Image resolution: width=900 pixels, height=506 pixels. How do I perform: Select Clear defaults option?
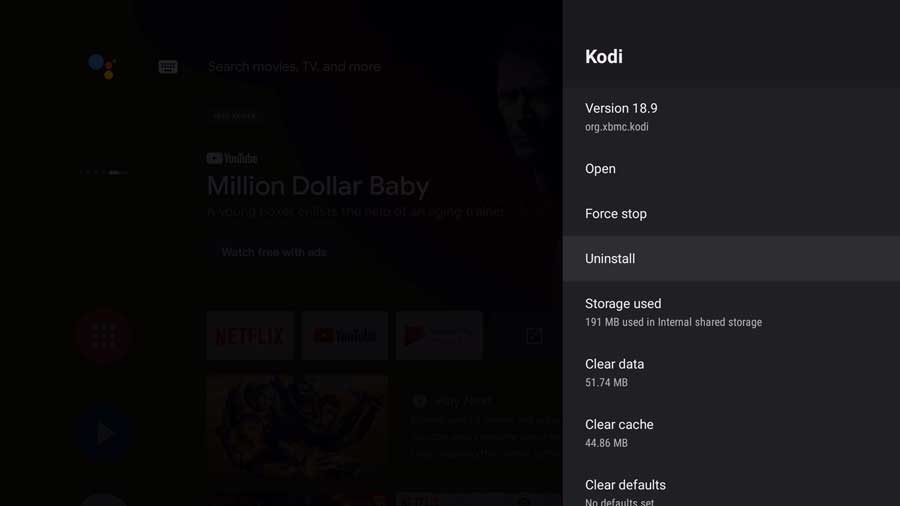(731, 485)
